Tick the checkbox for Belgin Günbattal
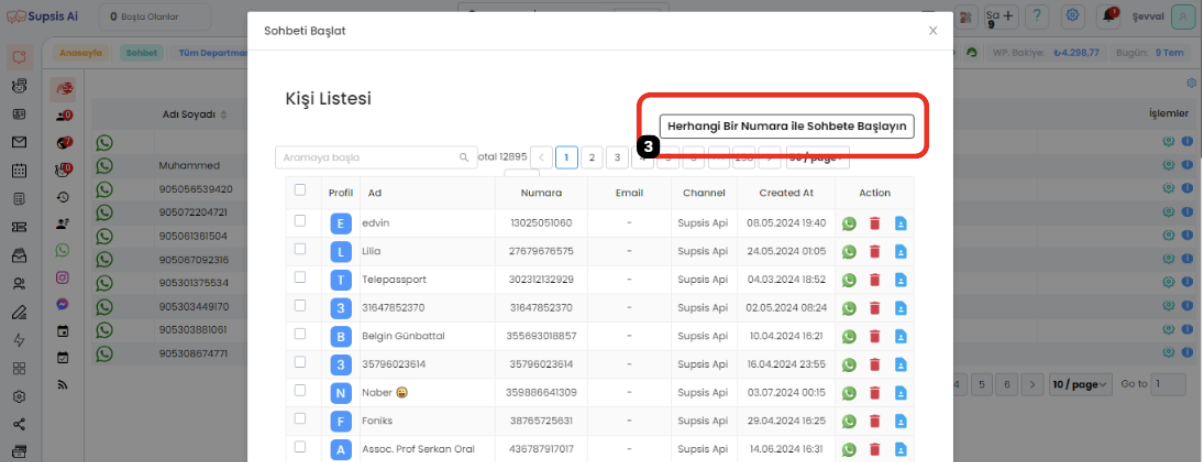1202x462 pixels. click(x=300, y=335)
